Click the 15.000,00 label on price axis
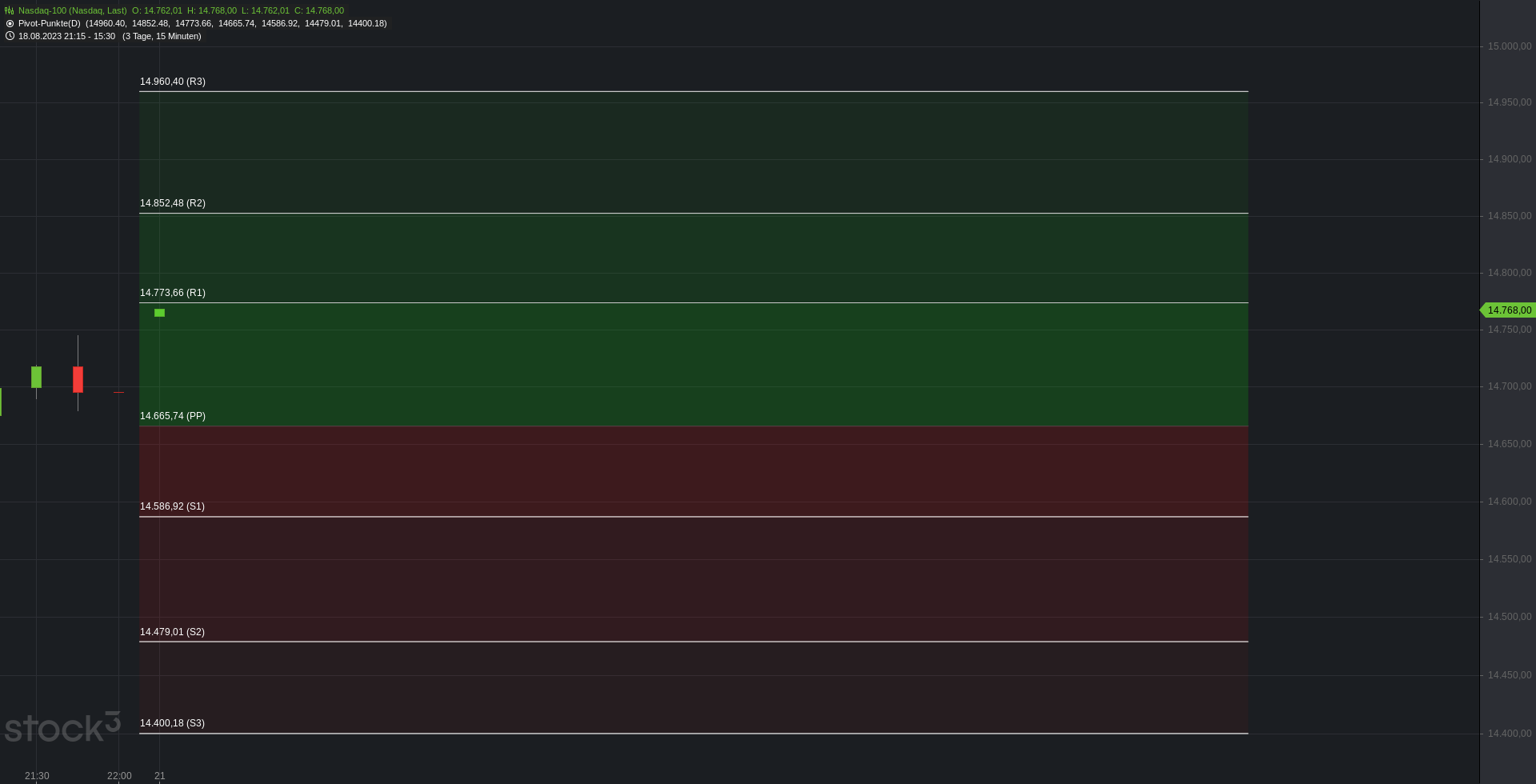The image size is (1536, 784). tap(1510, 46)
